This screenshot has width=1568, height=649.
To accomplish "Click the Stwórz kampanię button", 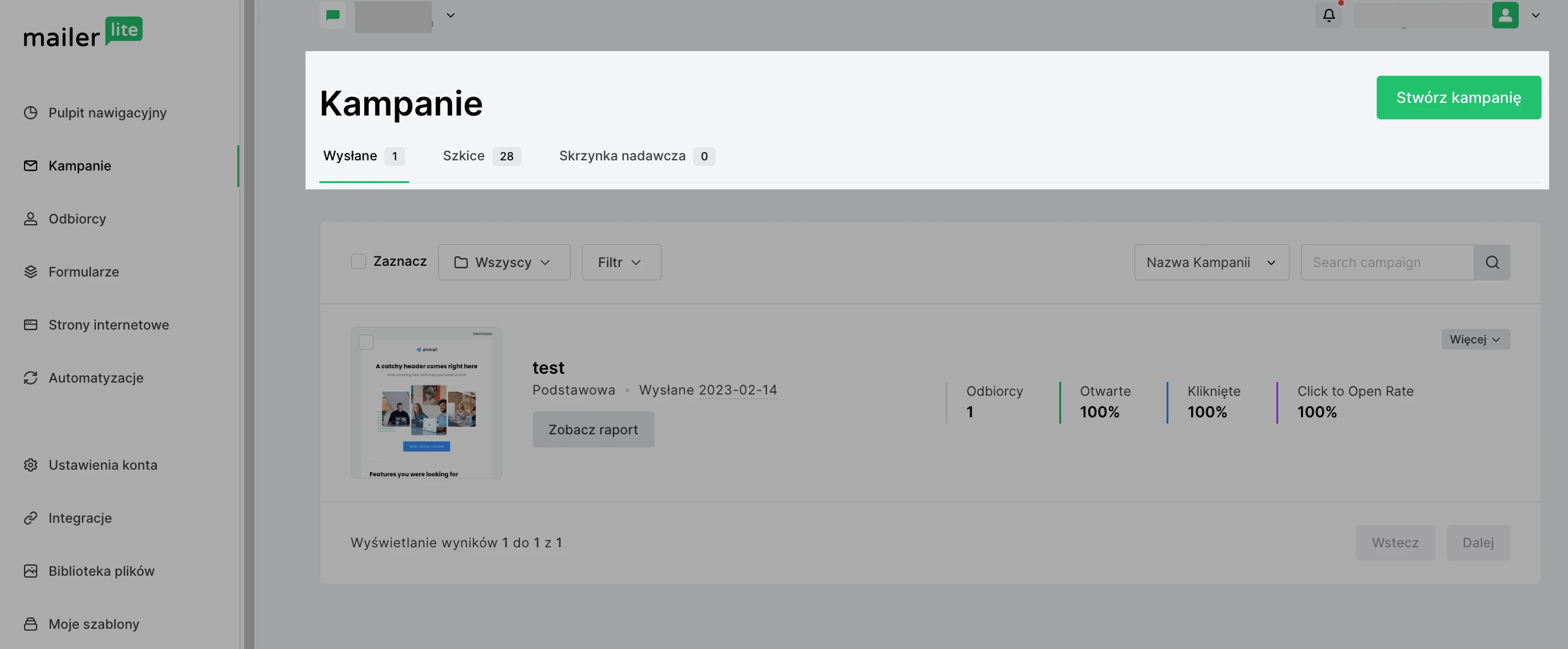I will 1458,98.
